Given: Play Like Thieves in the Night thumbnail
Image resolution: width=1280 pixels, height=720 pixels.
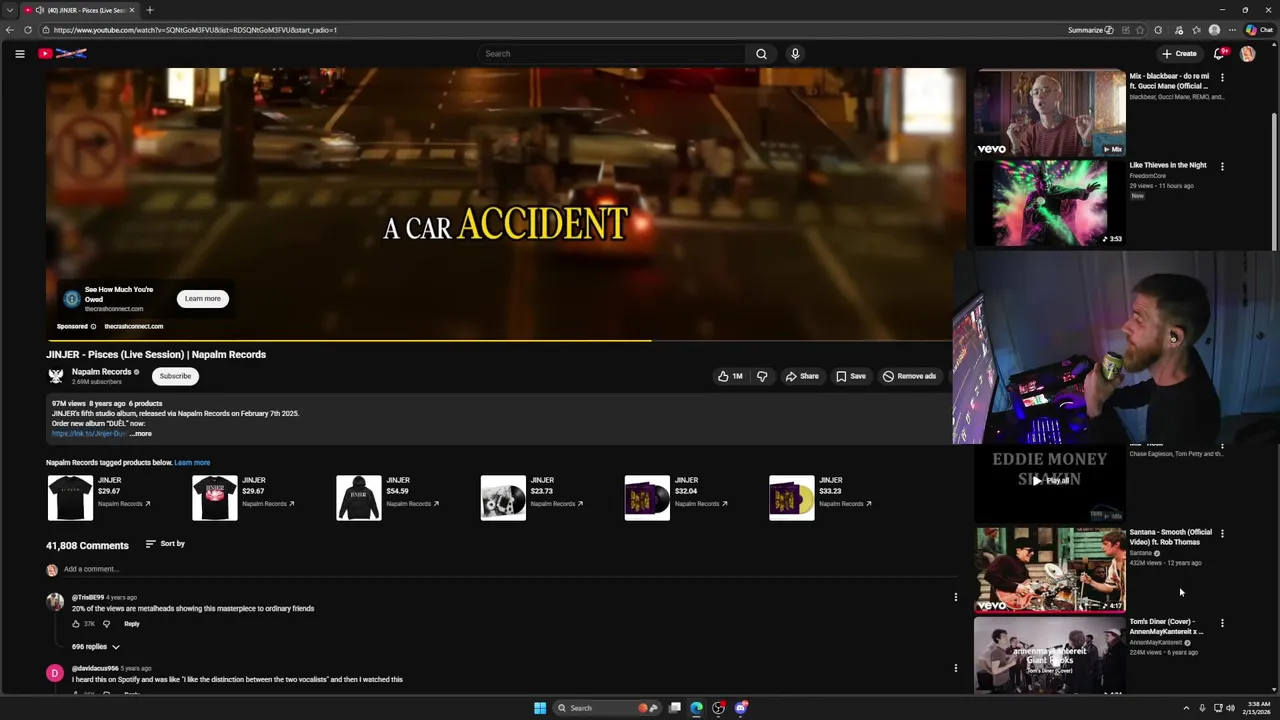Looking at the screenshot, I should tap(1050, 203).
